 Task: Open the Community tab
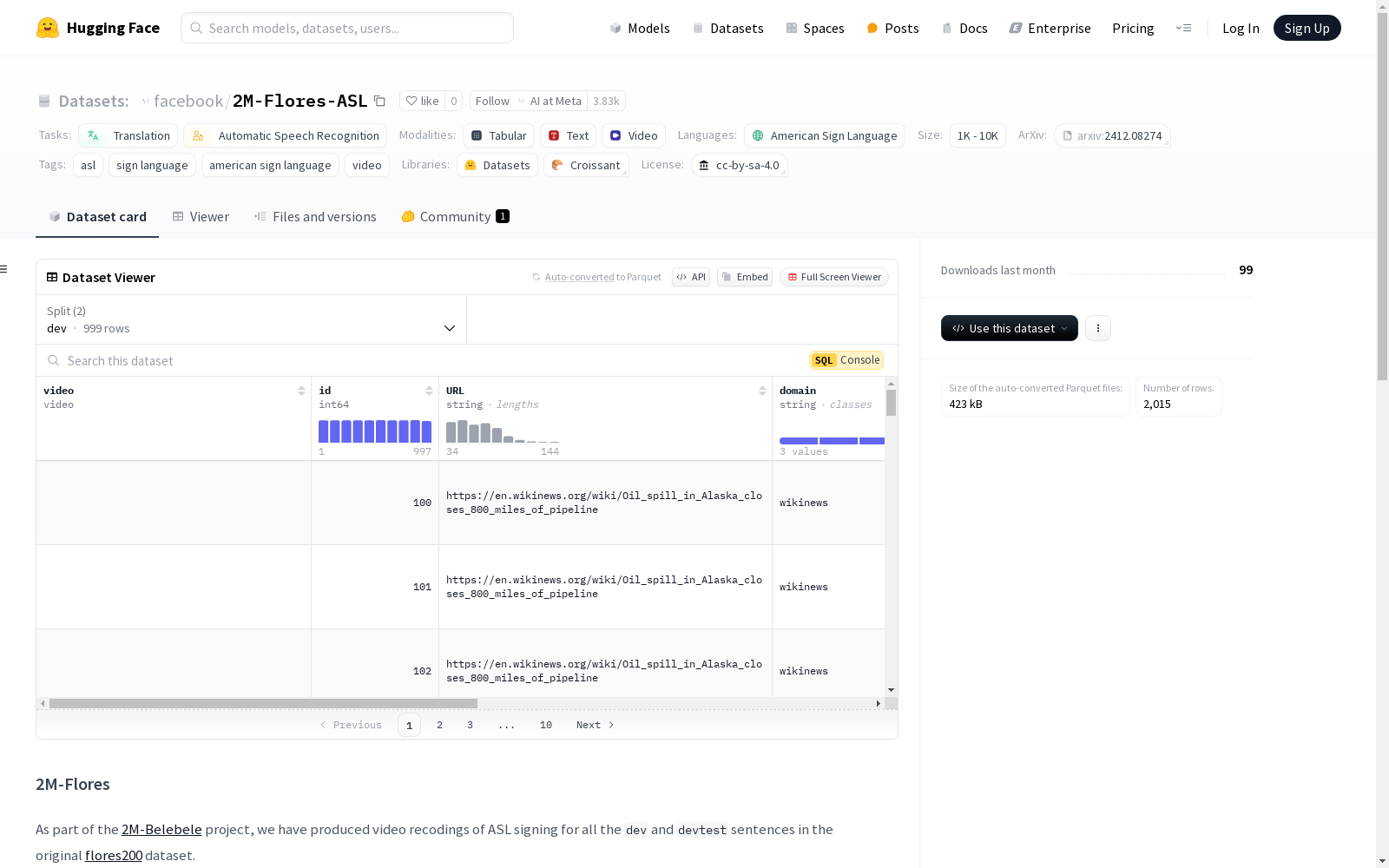click(x=455, y=216)
